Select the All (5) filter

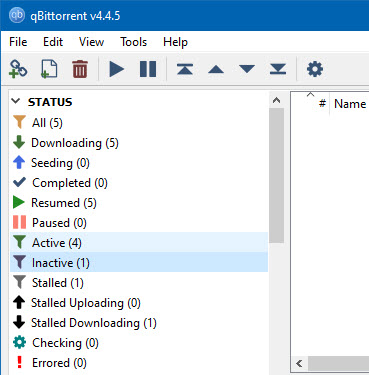(139, 123)
